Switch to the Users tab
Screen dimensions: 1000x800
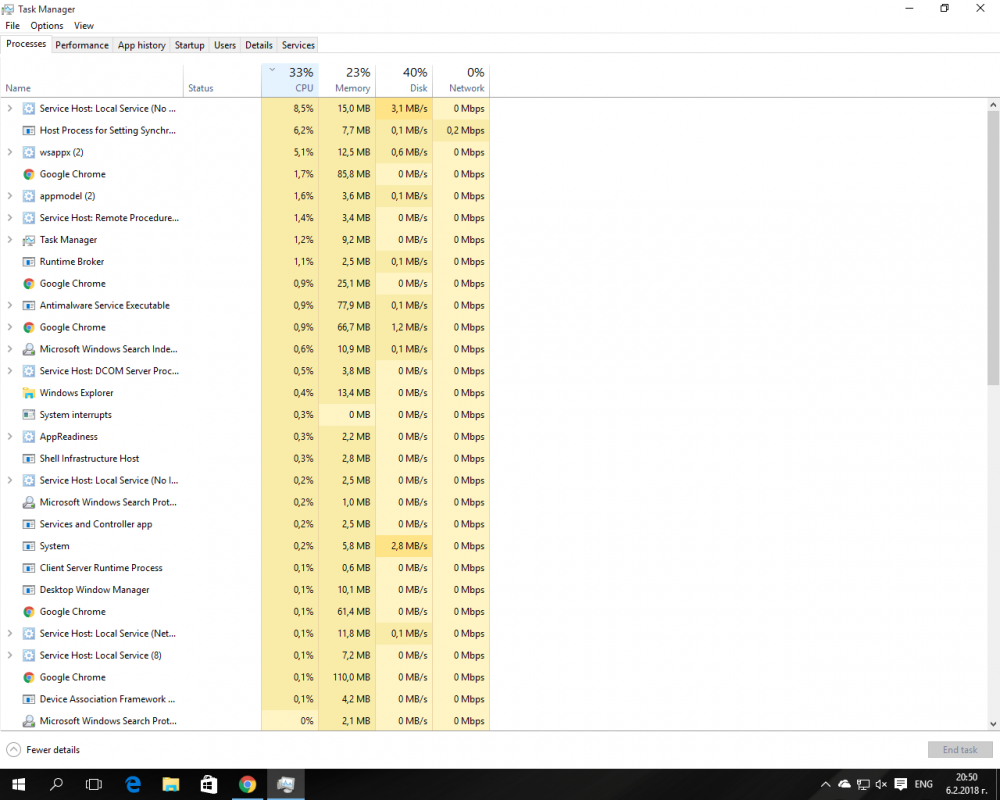(224, 45)
